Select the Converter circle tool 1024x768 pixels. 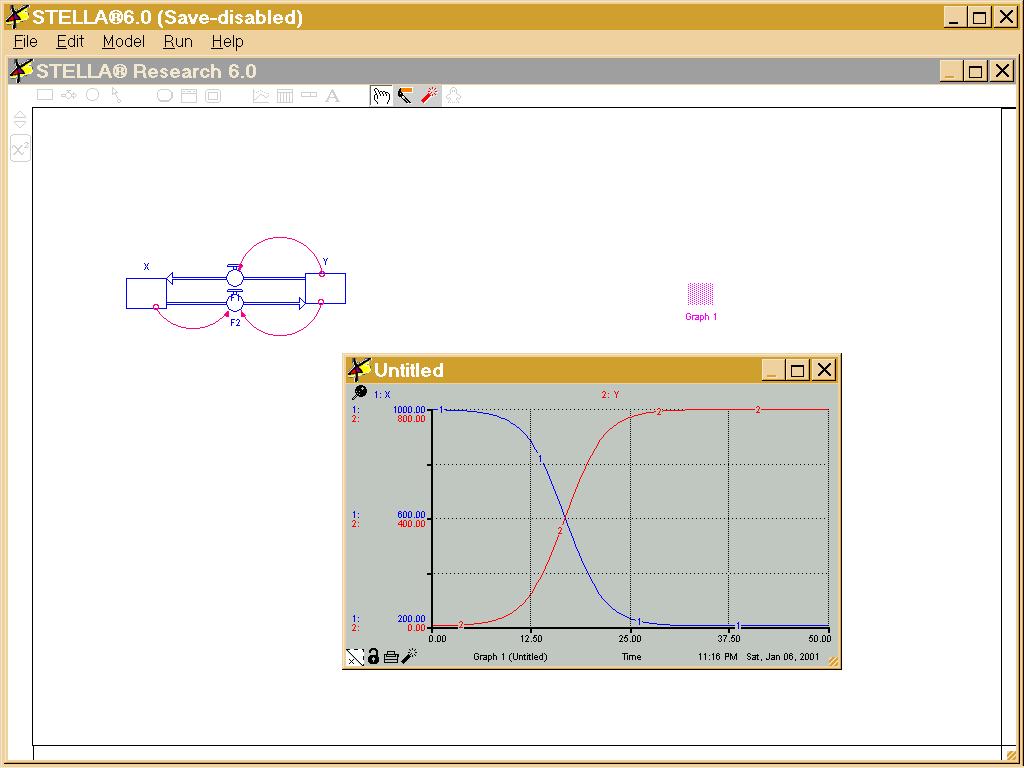pyautogui.click(x=93, y=95)
